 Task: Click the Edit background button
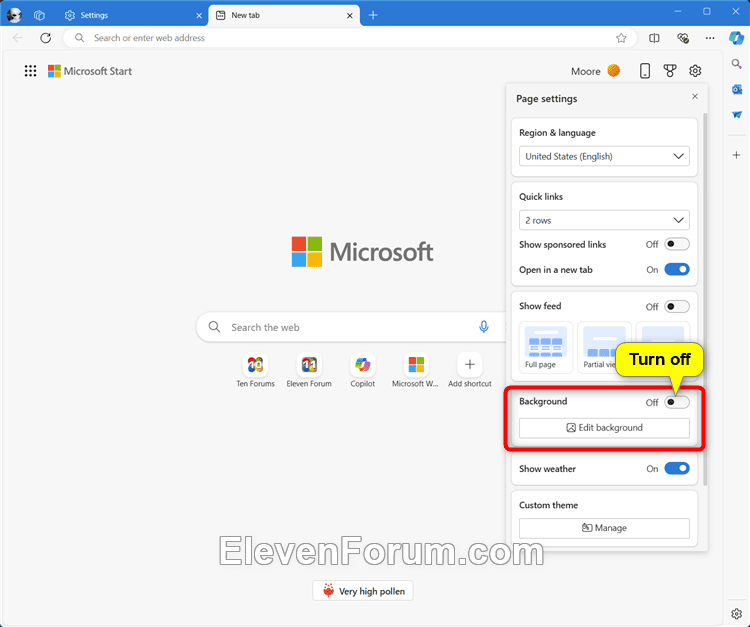pos(604,428)
